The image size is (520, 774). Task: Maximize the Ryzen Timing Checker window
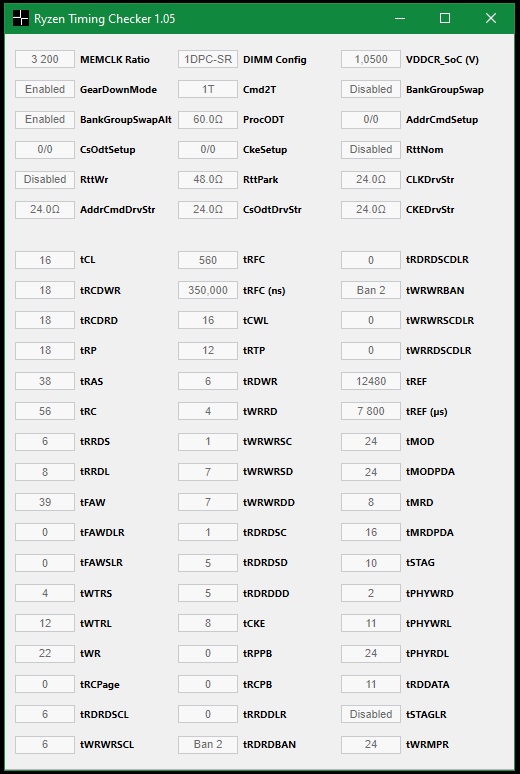coord(445,18)
